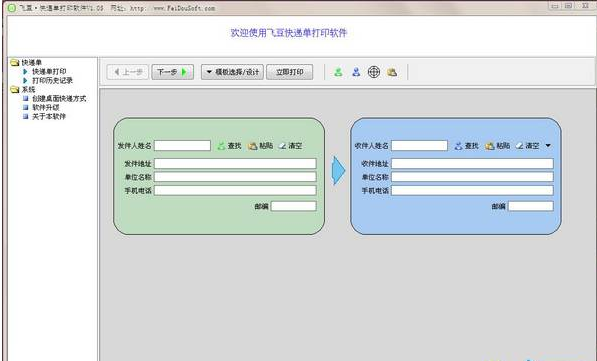Screen dimensions: 597x361
Task: Click 下一步 next step button
Action: [172, 72]
